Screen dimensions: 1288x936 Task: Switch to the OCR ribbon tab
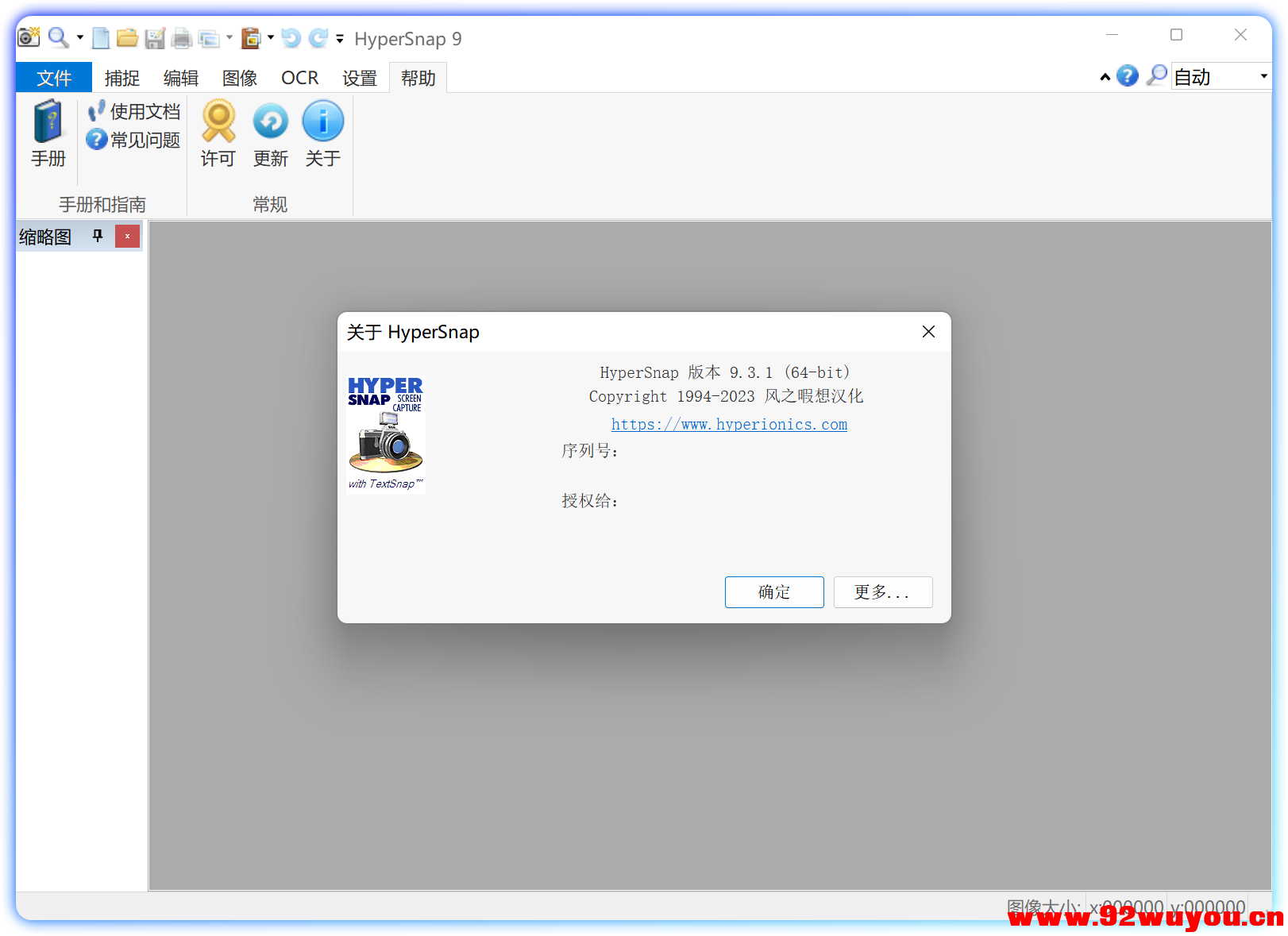tap(299, 77)
